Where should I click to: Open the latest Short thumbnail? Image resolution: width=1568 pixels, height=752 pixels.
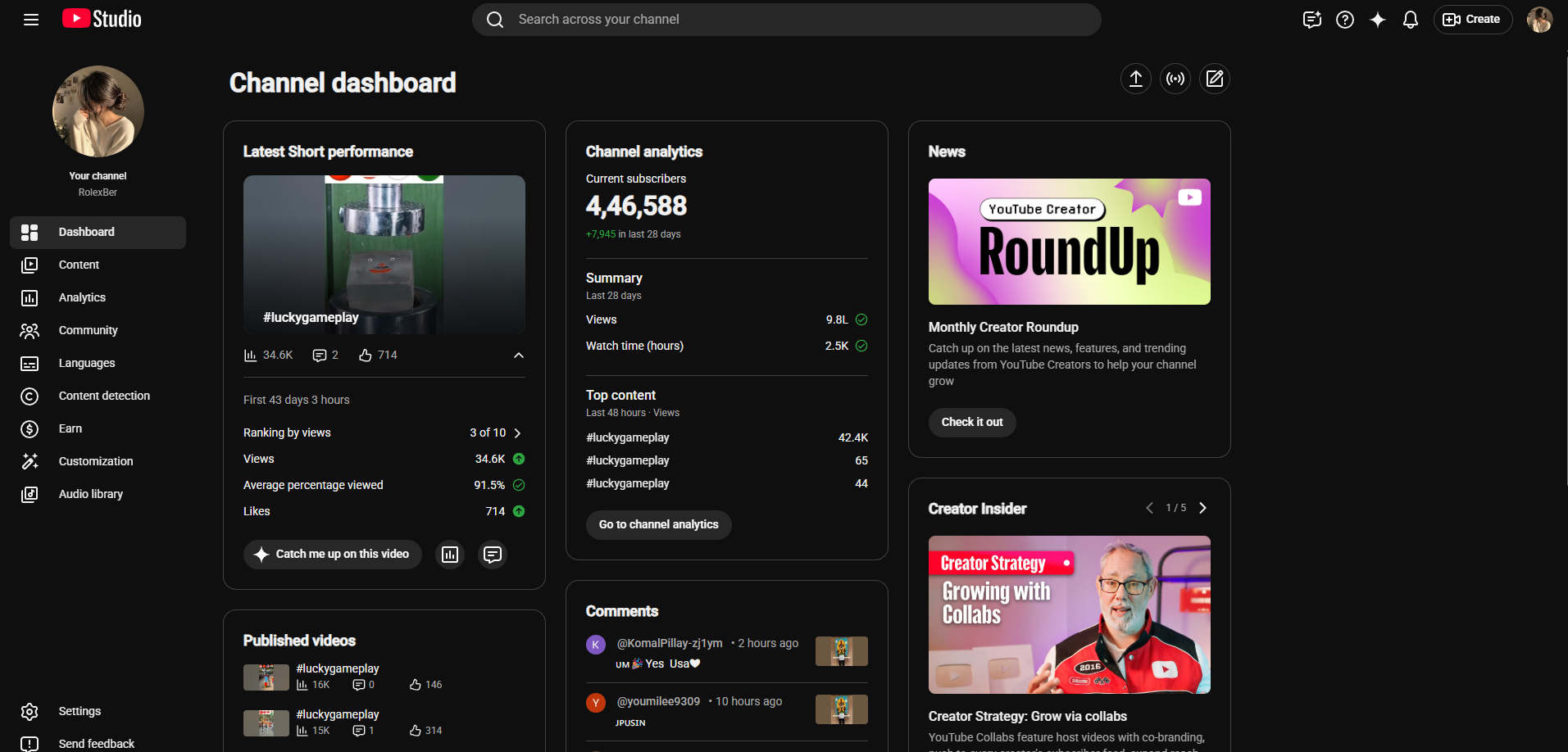[x=384, y=255]
